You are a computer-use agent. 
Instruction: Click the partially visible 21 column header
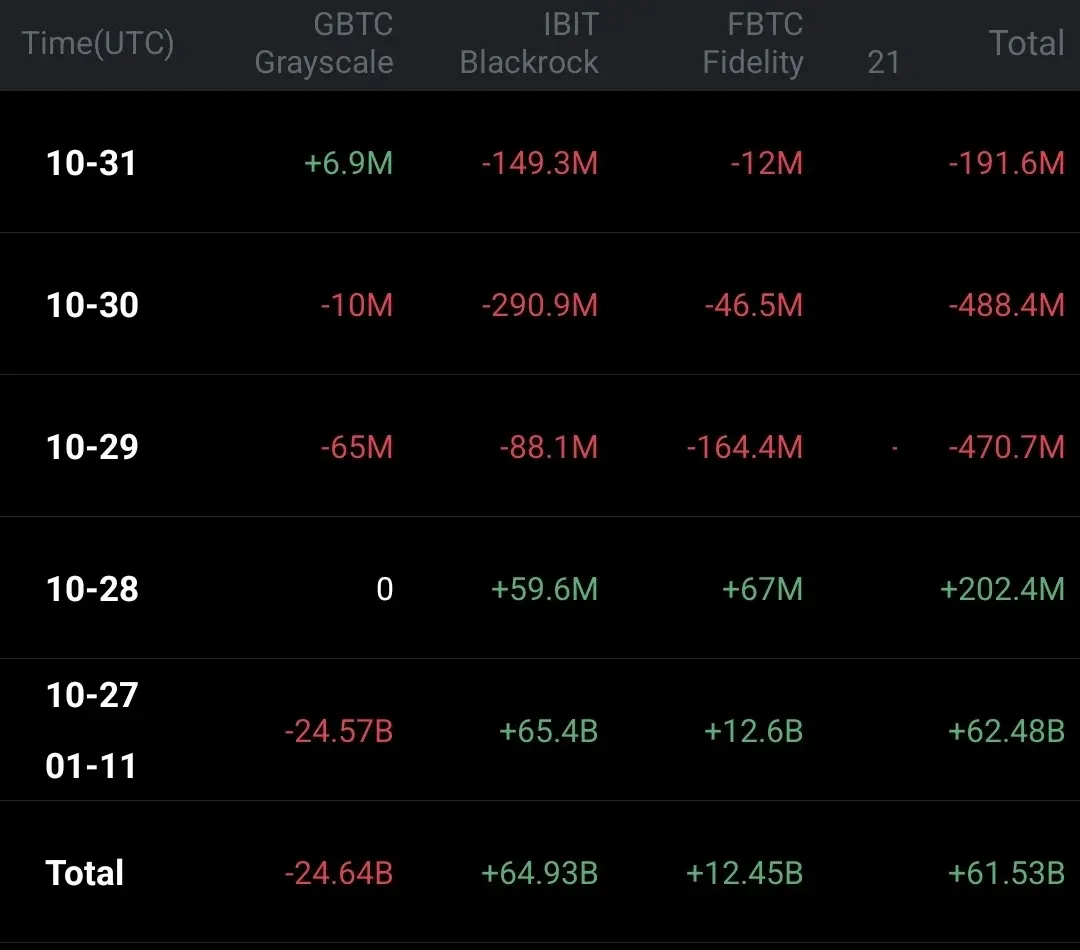click(883, 63)
